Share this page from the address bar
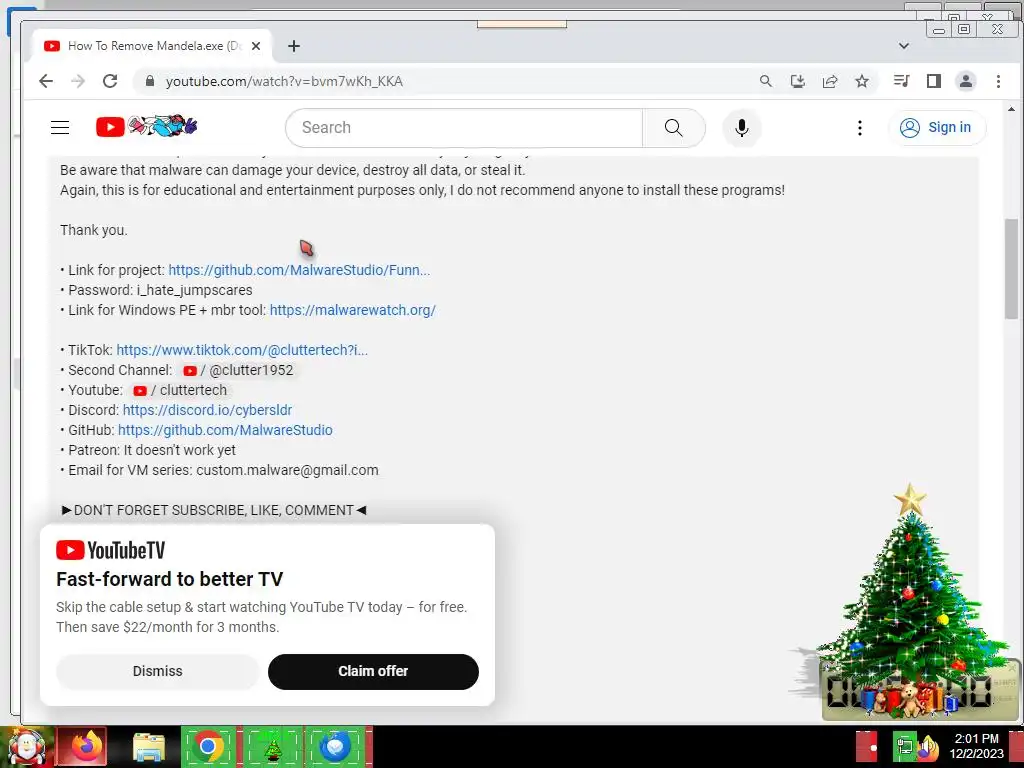 point(830,81)
